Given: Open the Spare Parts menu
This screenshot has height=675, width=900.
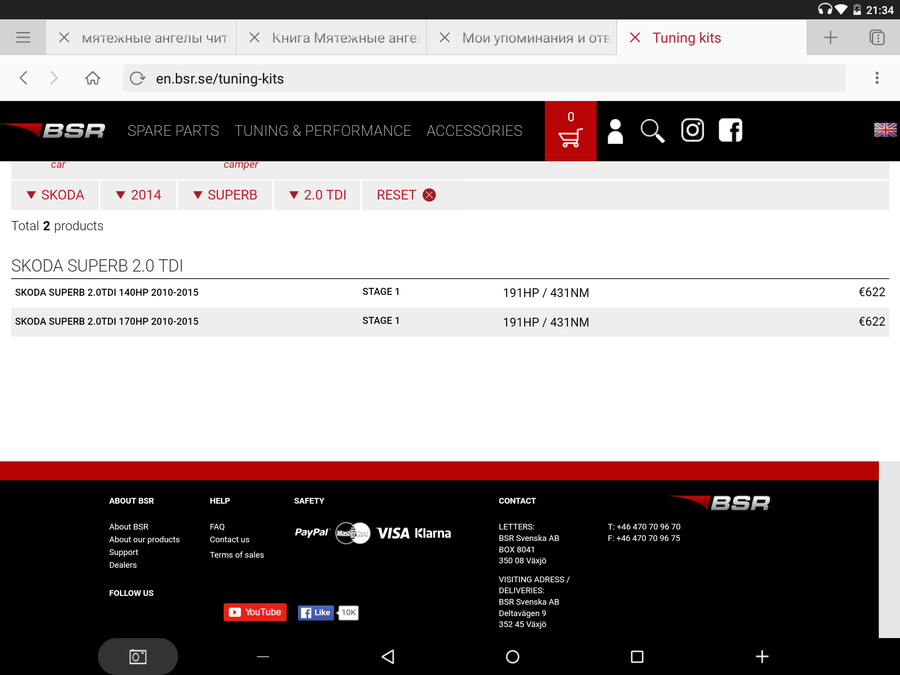Looking at the screenshot, I should (173, 131).
